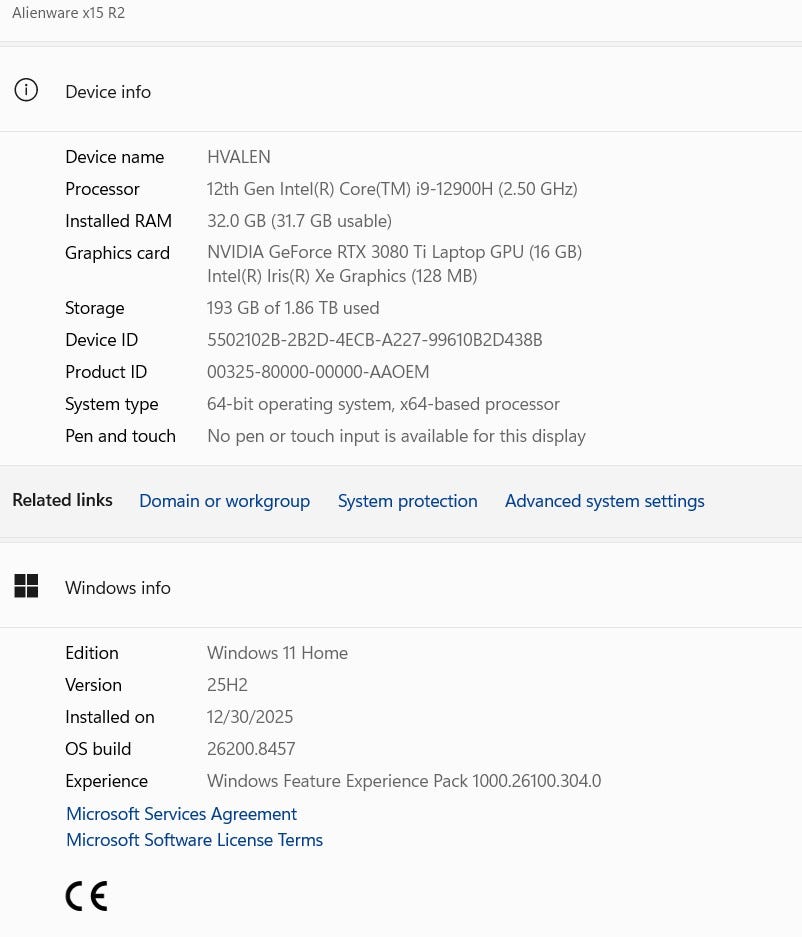The height and width of the screenshot is (937, 802).
Task: Open Advanced system settings link
Action: tap(605, 501)
